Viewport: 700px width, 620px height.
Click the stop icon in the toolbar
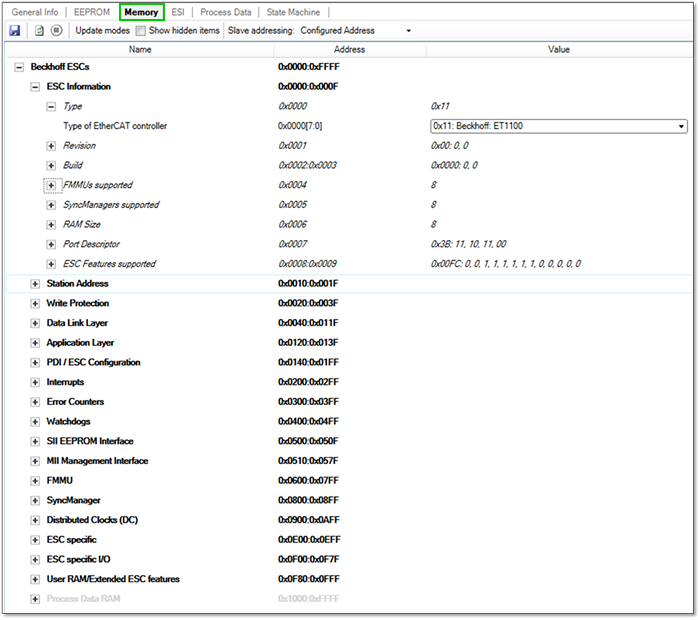56,31
